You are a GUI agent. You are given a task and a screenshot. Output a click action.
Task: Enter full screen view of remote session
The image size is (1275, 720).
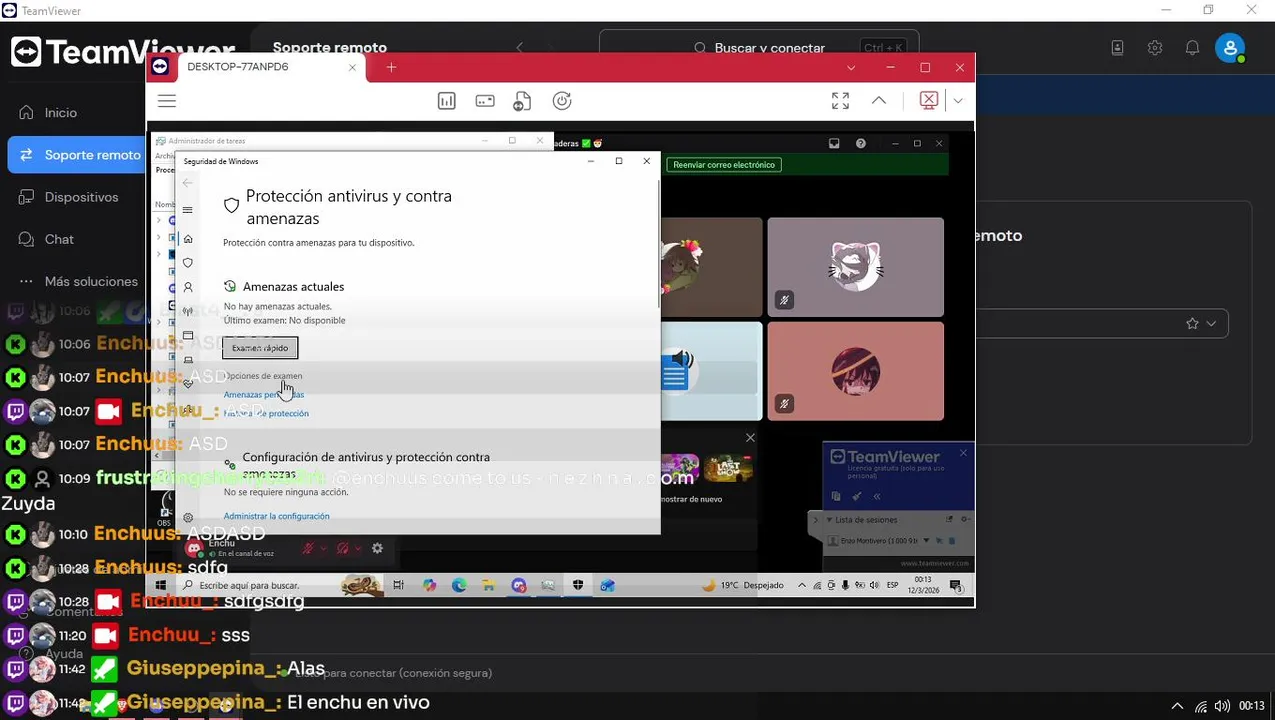[840, 101]
